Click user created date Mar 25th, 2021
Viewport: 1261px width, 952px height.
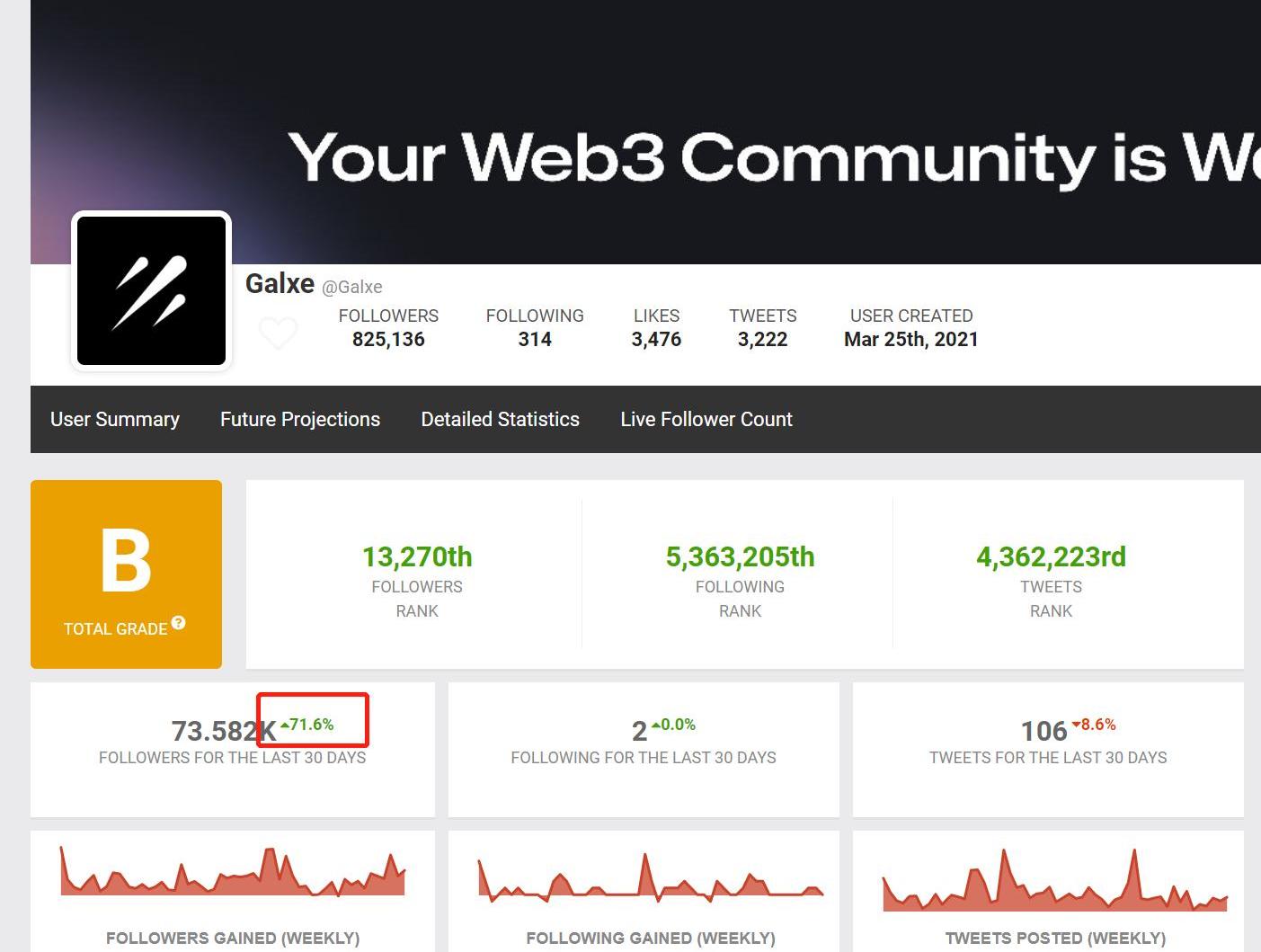pos(911,339)
